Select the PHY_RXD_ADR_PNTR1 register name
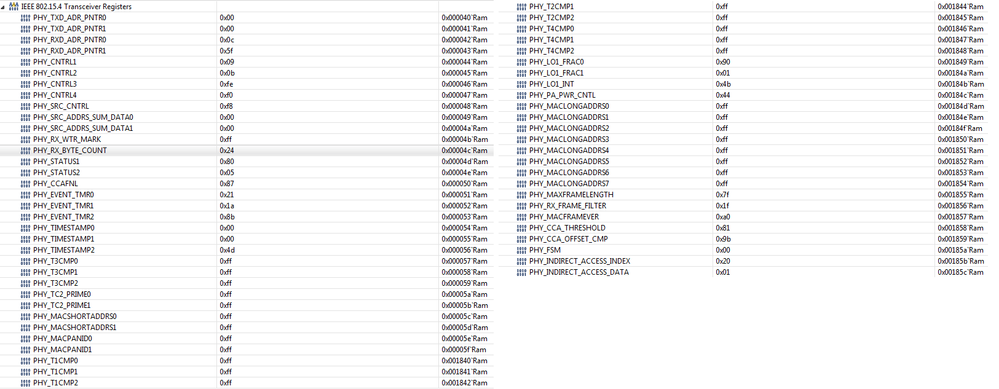This screenshot has width=999, height=389. coord(69,51)
